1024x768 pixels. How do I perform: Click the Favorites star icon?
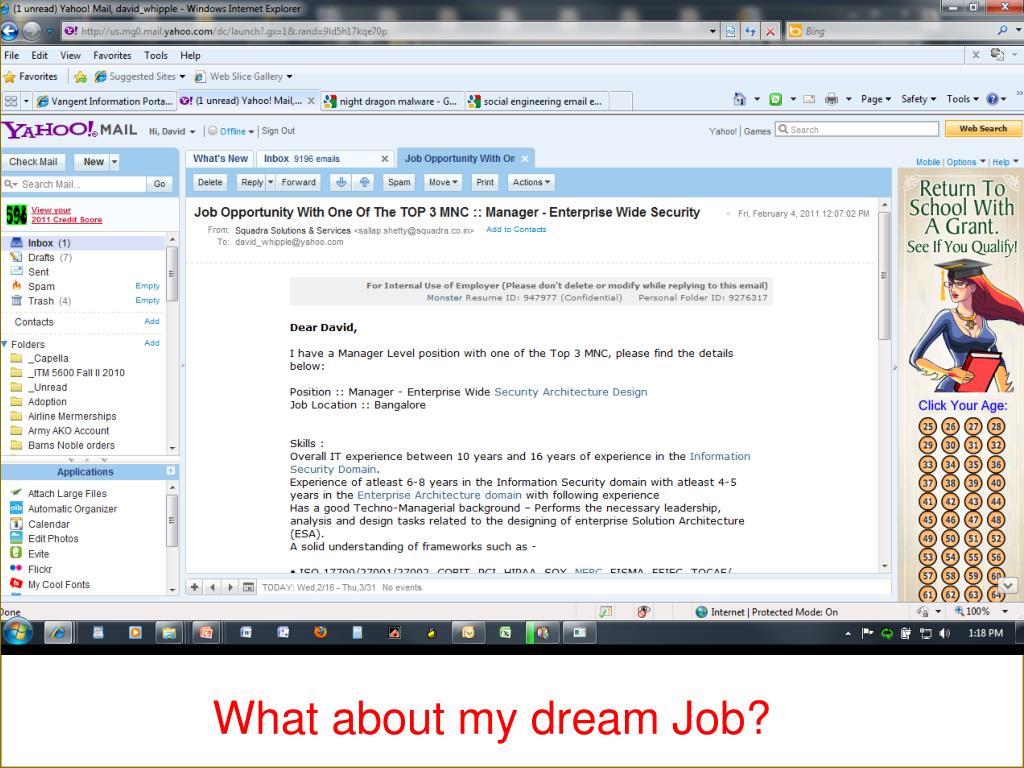click(10, 77)
